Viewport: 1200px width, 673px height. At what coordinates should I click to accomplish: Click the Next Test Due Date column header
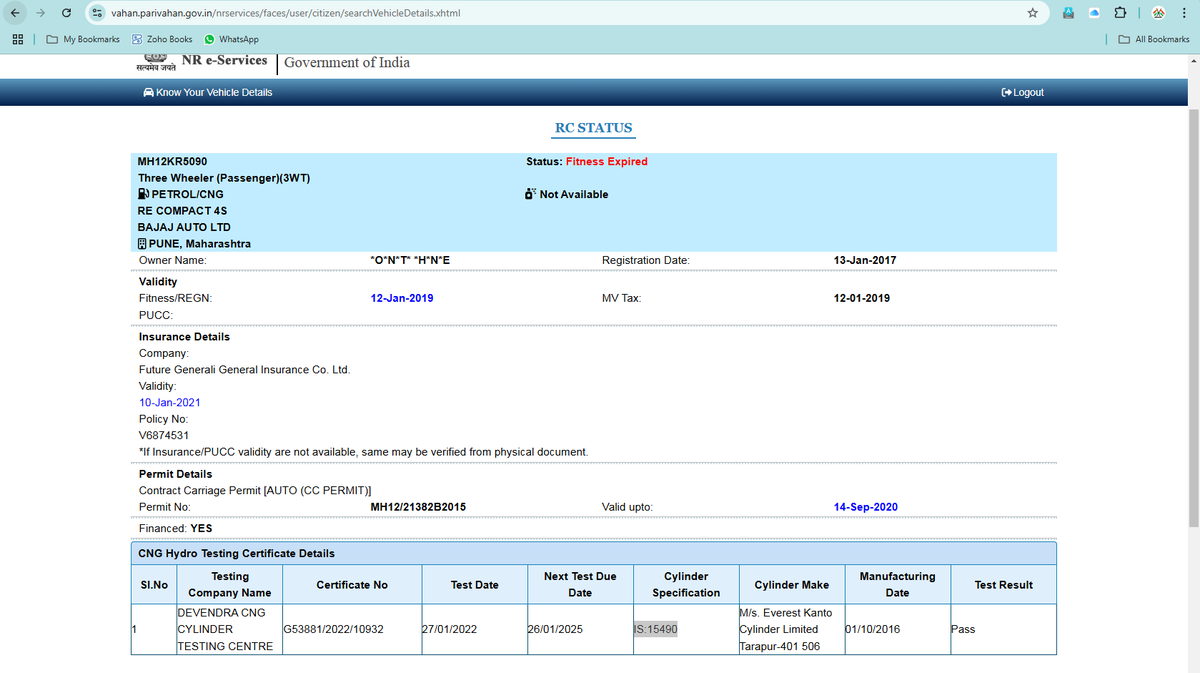[580, 585]
